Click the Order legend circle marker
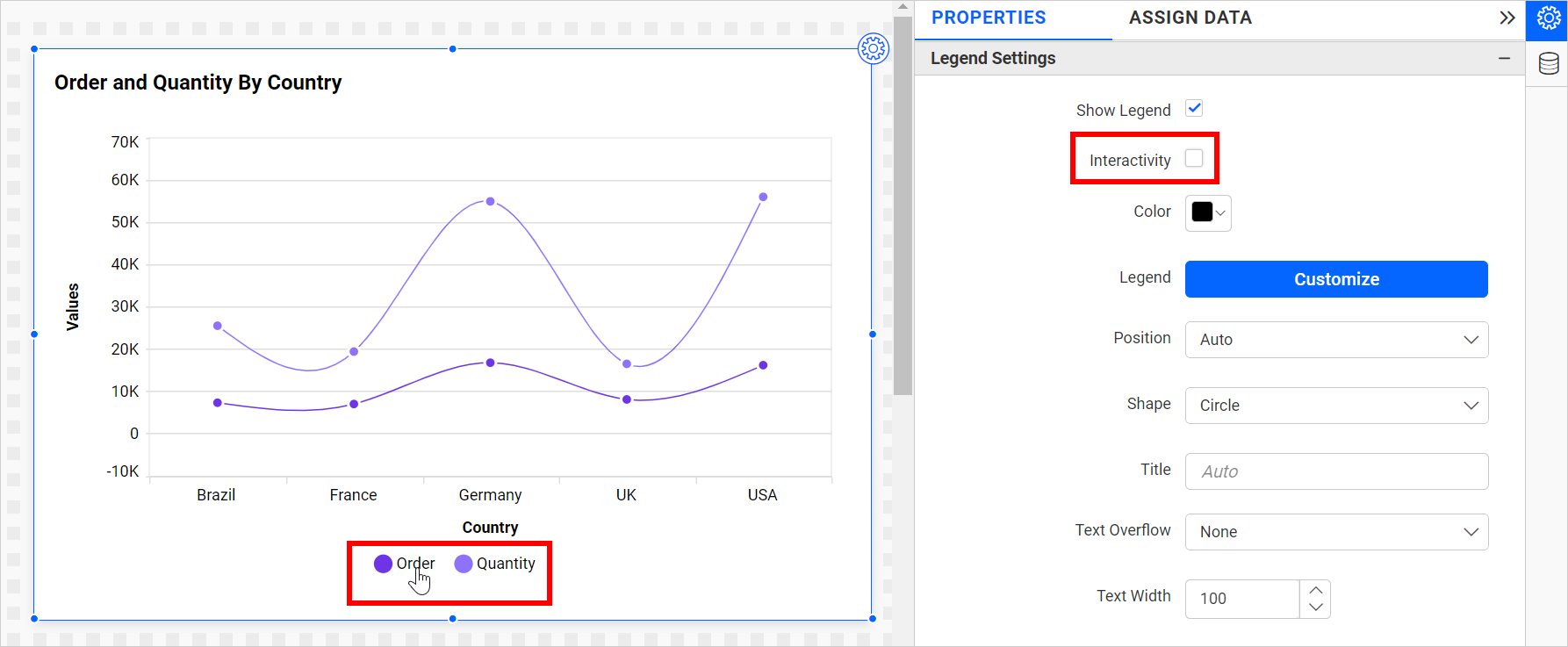The height and width of the screenshot is (647, 1568). pos(383,564)
